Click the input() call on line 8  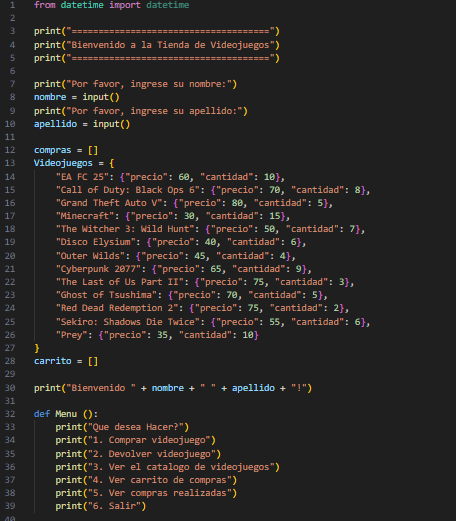click(x=101, y=97)
